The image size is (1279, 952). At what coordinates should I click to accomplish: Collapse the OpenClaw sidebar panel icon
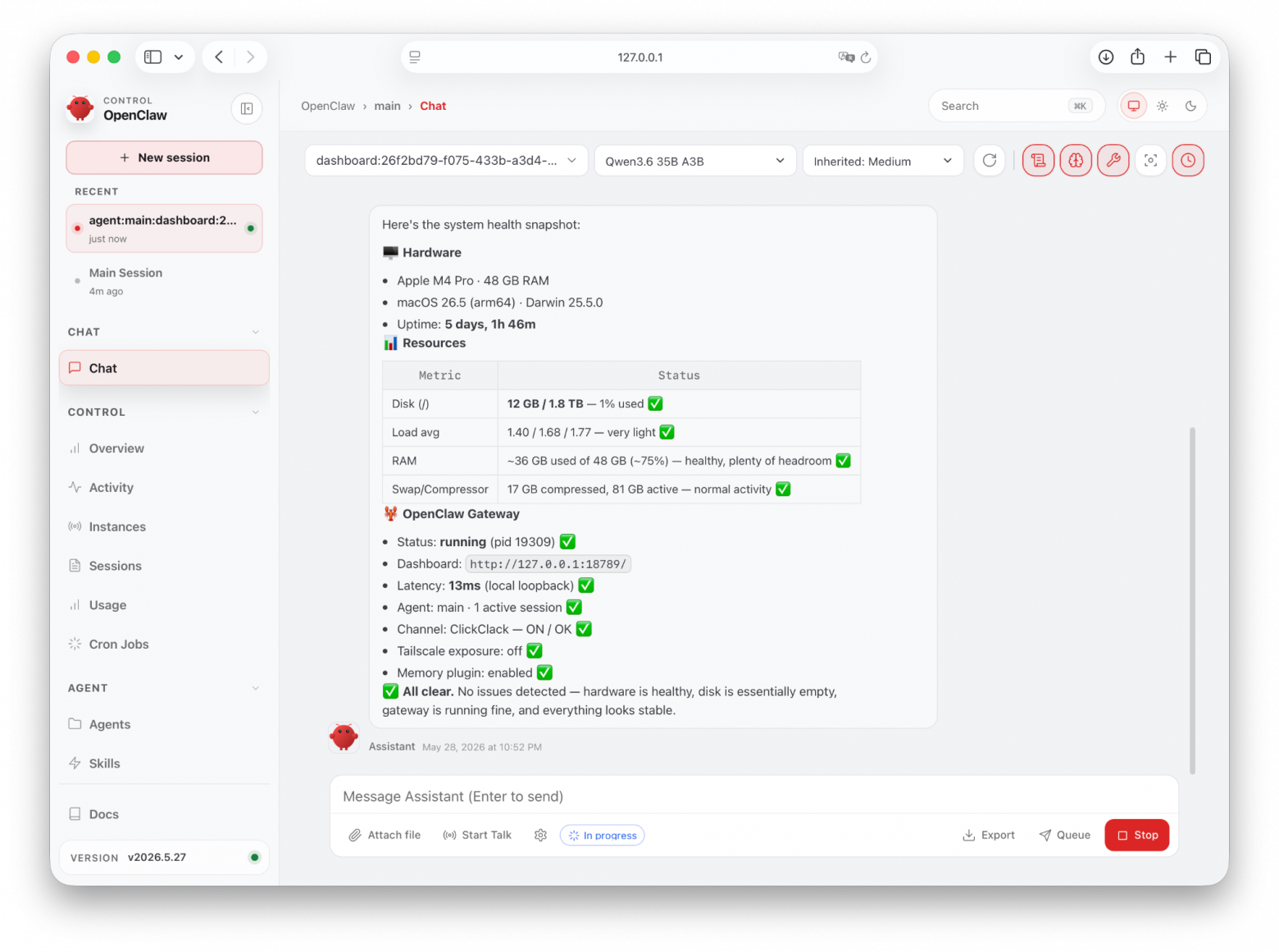click(x=247, y=108)
